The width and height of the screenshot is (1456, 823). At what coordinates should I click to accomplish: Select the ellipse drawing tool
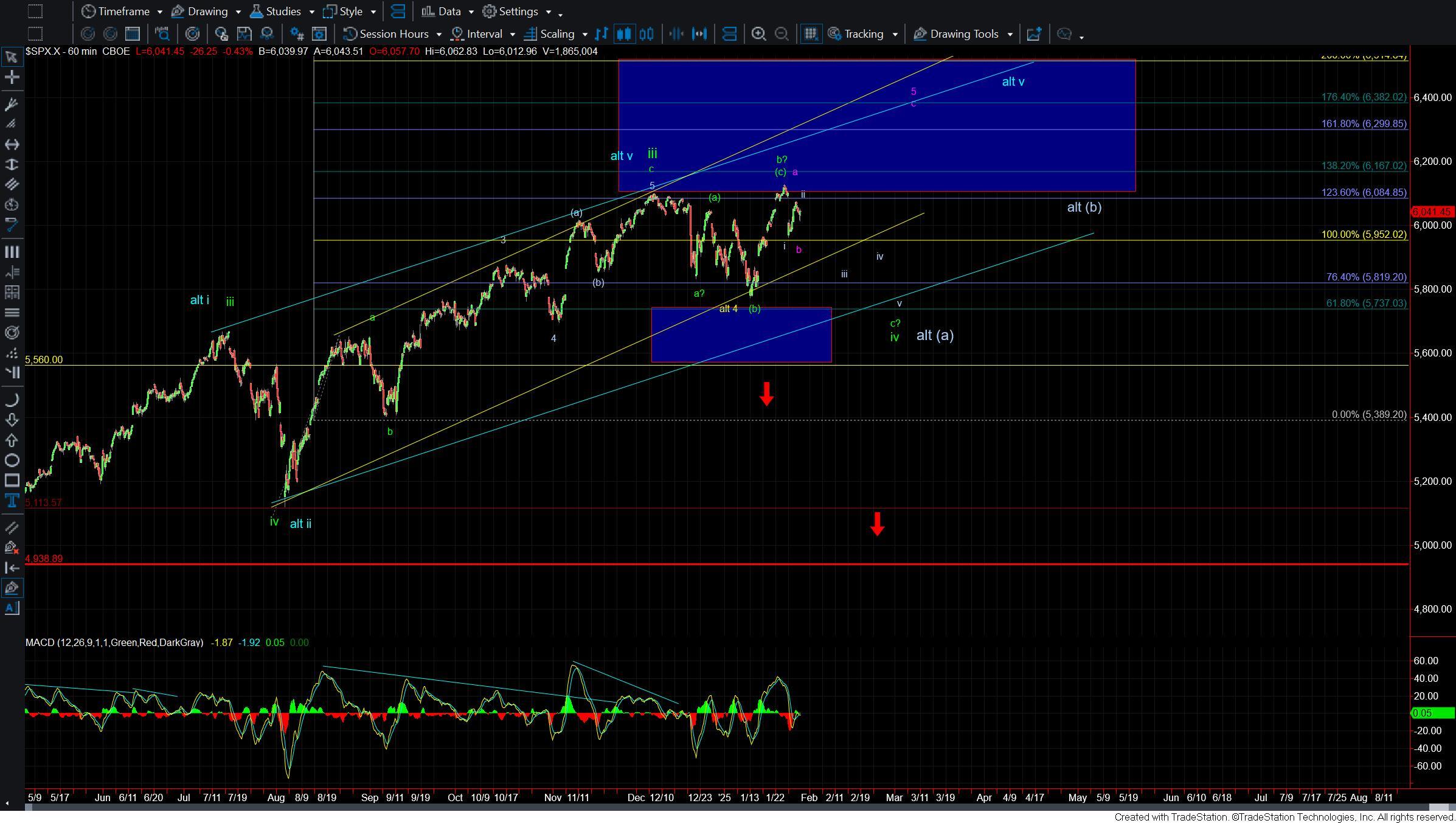point(12,460)
